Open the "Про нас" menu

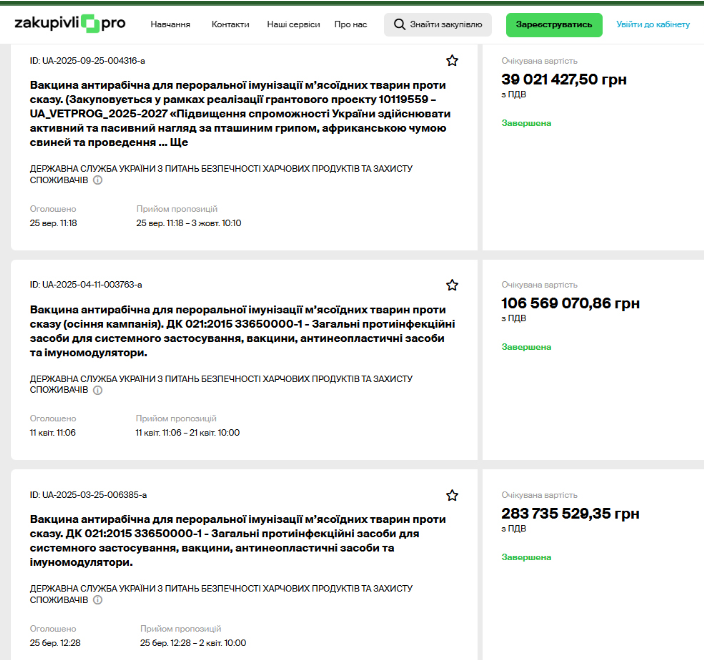tap(349, 24)
